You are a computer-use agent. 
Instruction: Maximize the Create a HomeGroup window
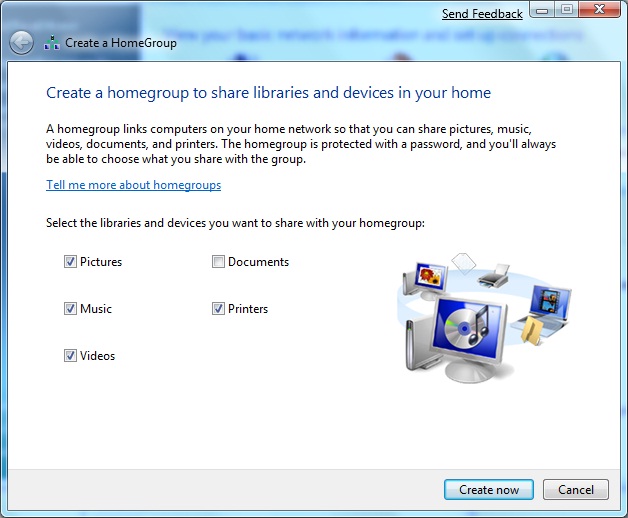[567, 10]
